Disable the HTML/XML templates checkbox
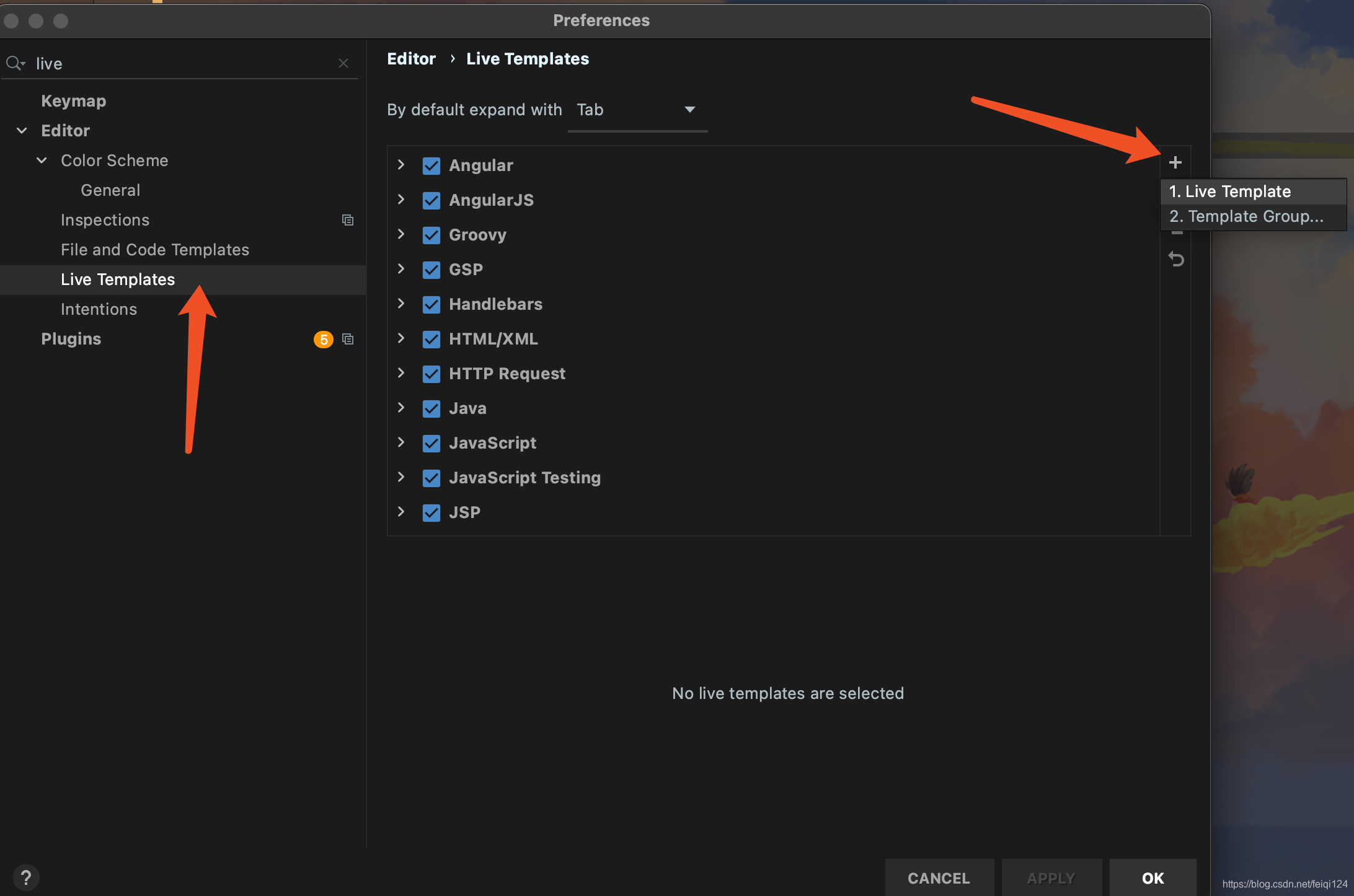The image size is (1354, 896). tap(430, 338)
